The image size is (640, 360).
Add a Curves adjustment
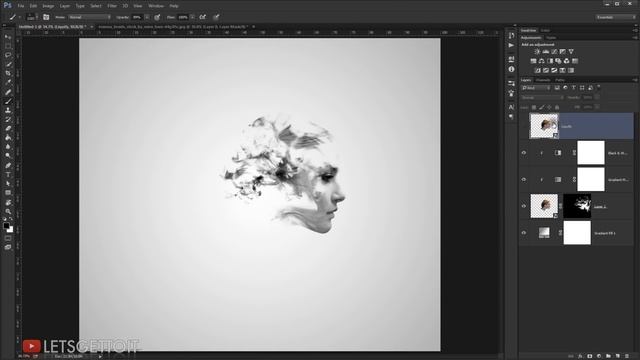554,52
